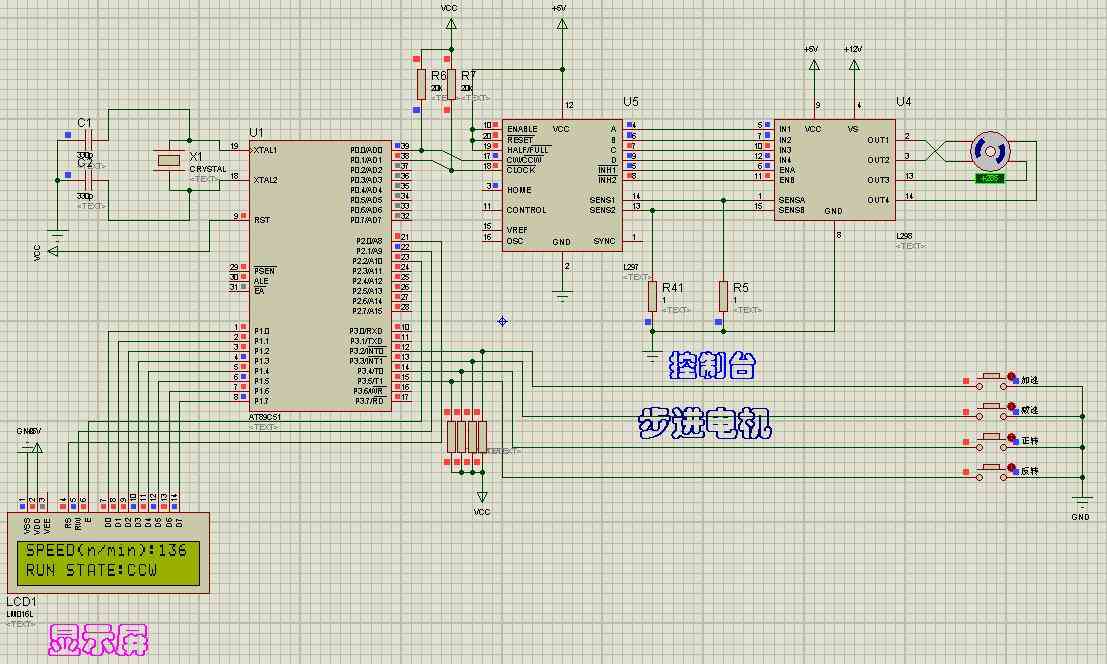Select resistor R41
The image size is (1107, 664).
point(652,296)
